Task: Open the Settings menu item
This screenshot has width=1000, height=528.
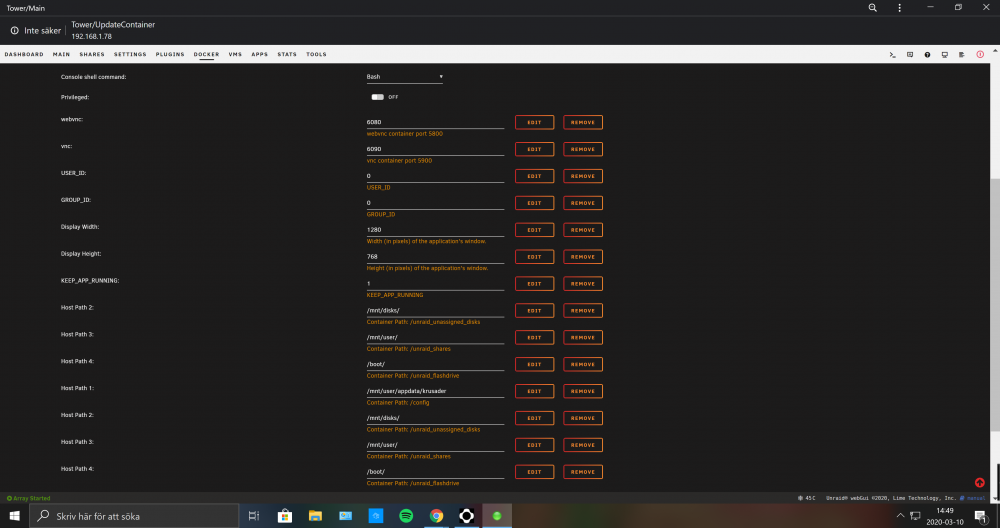Action: (130, 55)
